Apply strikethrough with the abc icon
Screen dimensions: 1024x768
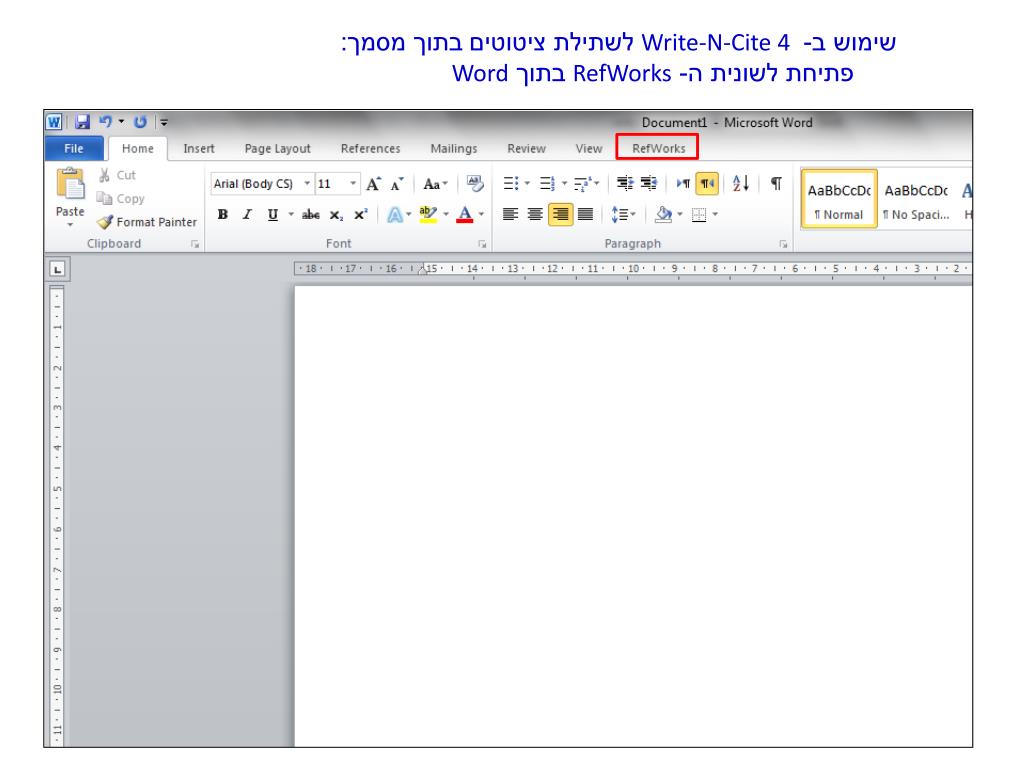[x=311, y=214]
